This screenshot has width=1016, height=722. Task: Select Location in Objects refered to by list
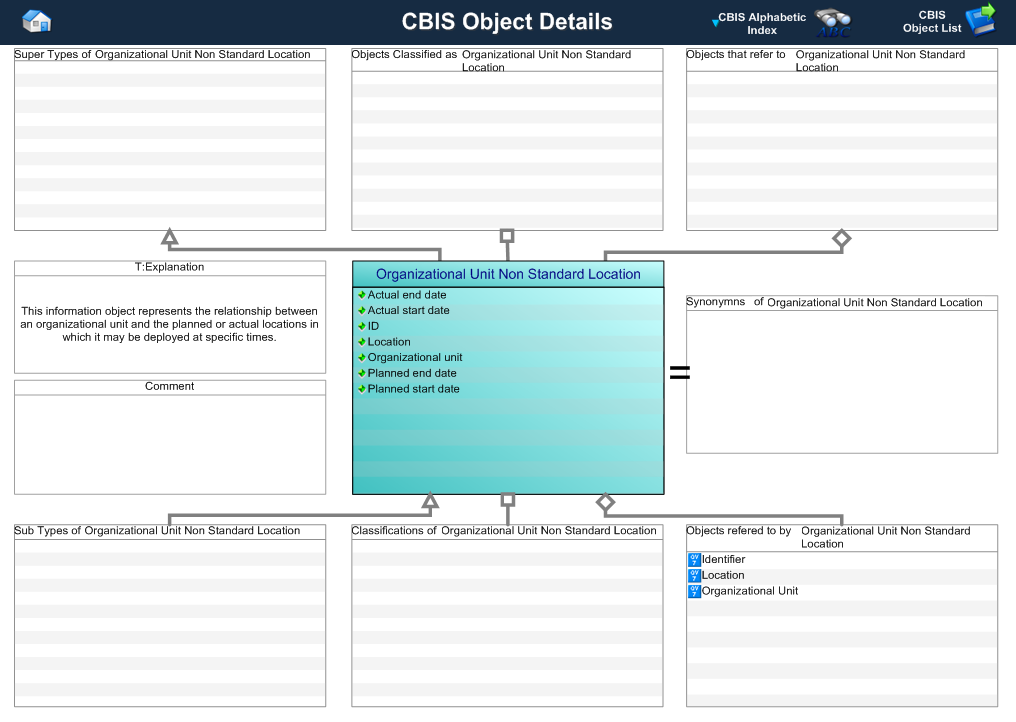(722, 575)
